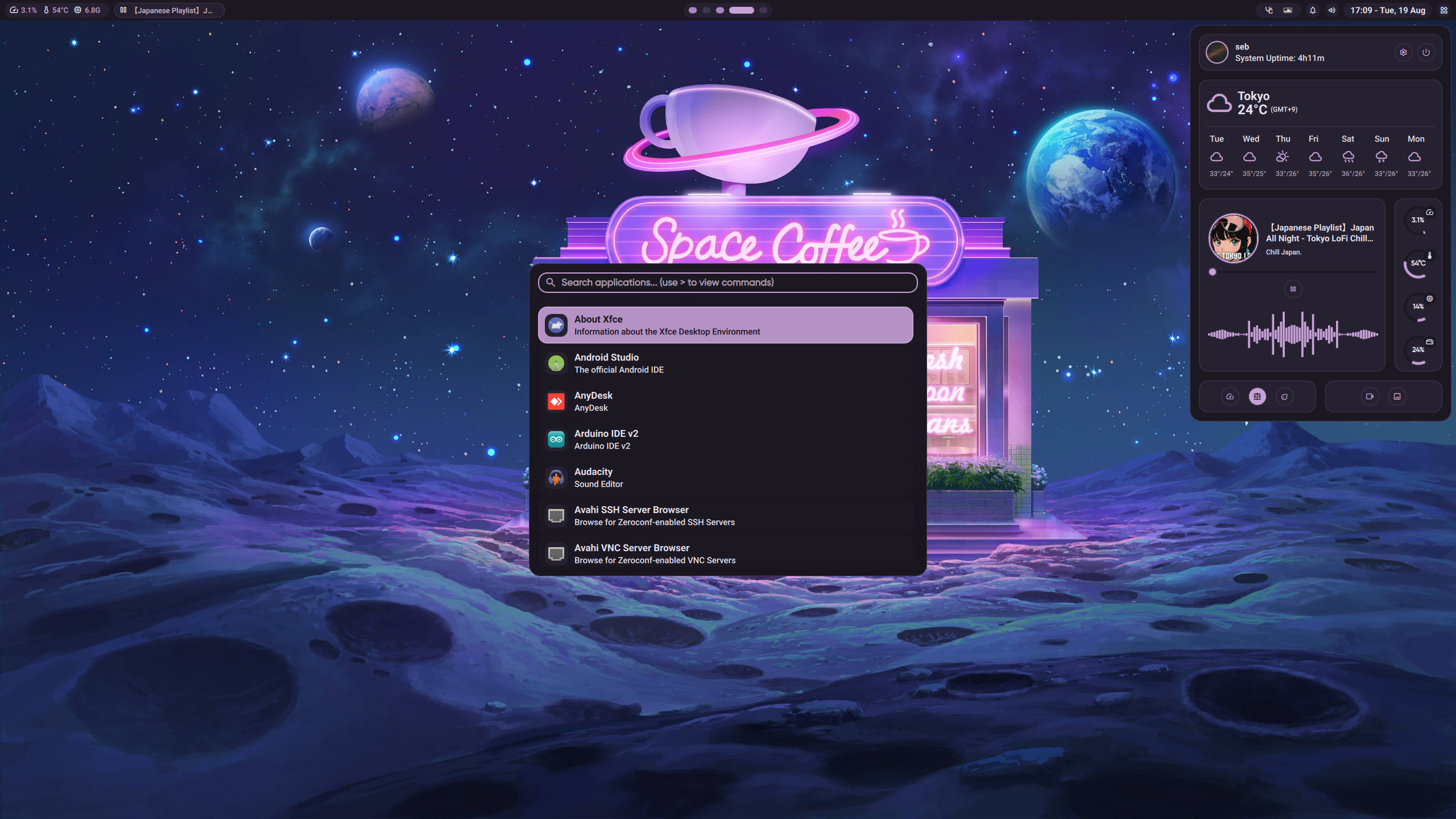The height and width of the screenshot is (819, 1456).
Task: Click the CPU chip usage gauge showing 14%
Action: (x=1418, y=307)
